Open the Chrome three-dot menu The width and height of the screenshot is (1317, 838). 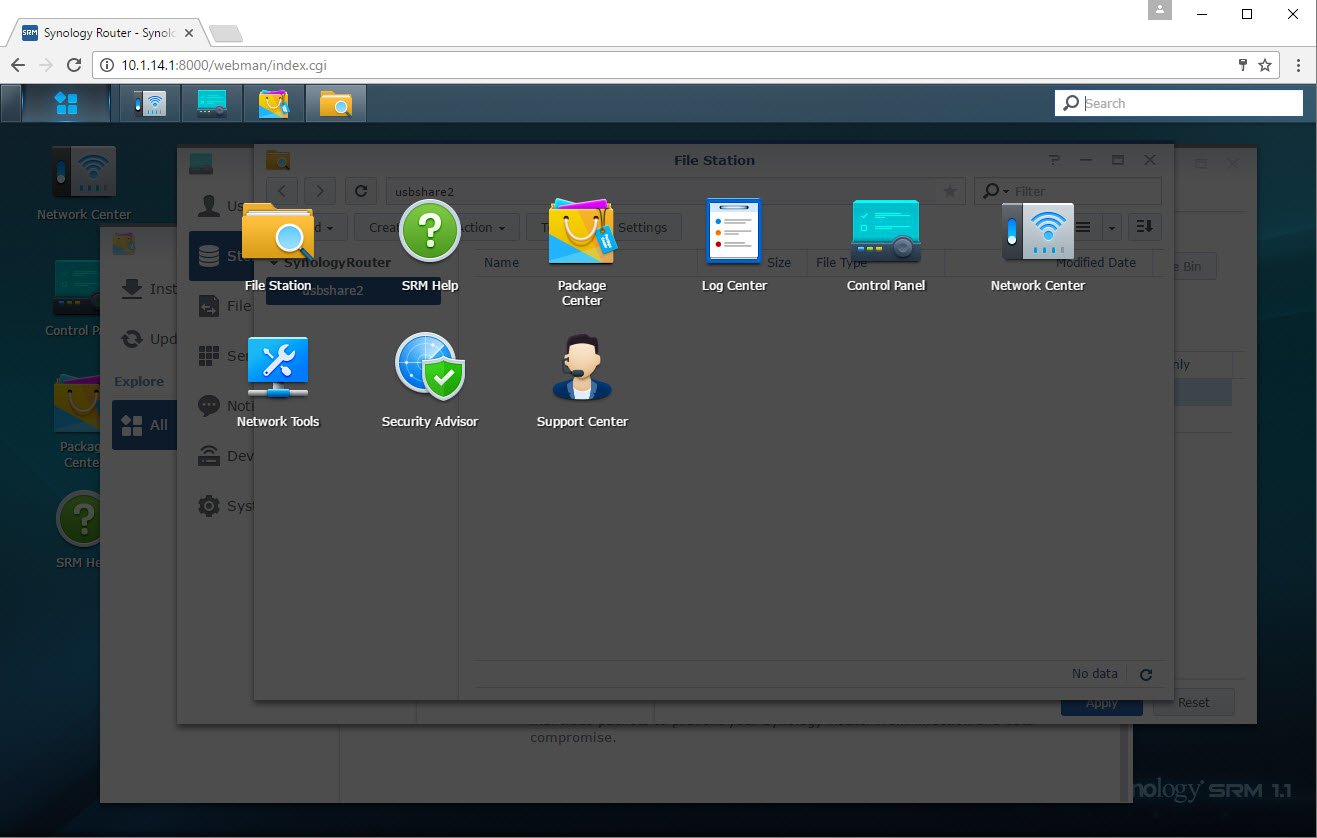pyautogui.click(x=1298, y=65)
